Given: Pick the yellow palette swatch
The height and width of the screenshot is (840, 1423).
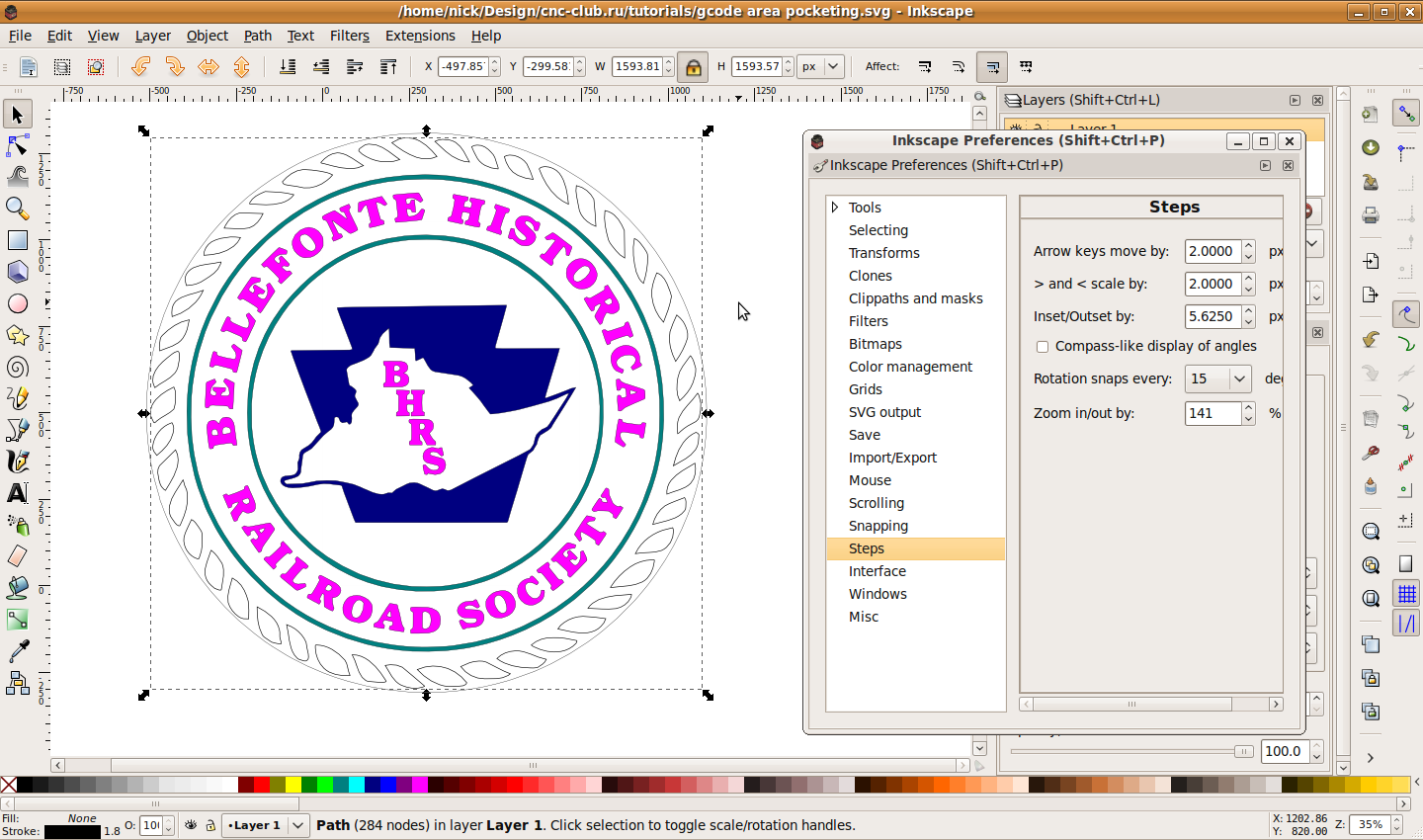Looking at the screenshot, I should 293,785.
